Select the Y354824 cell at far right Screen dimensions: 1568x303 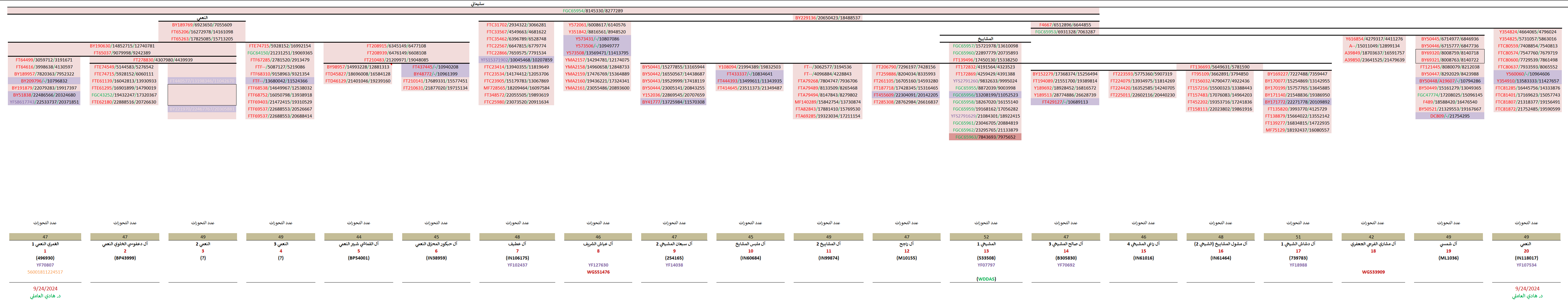[1527, 32]
